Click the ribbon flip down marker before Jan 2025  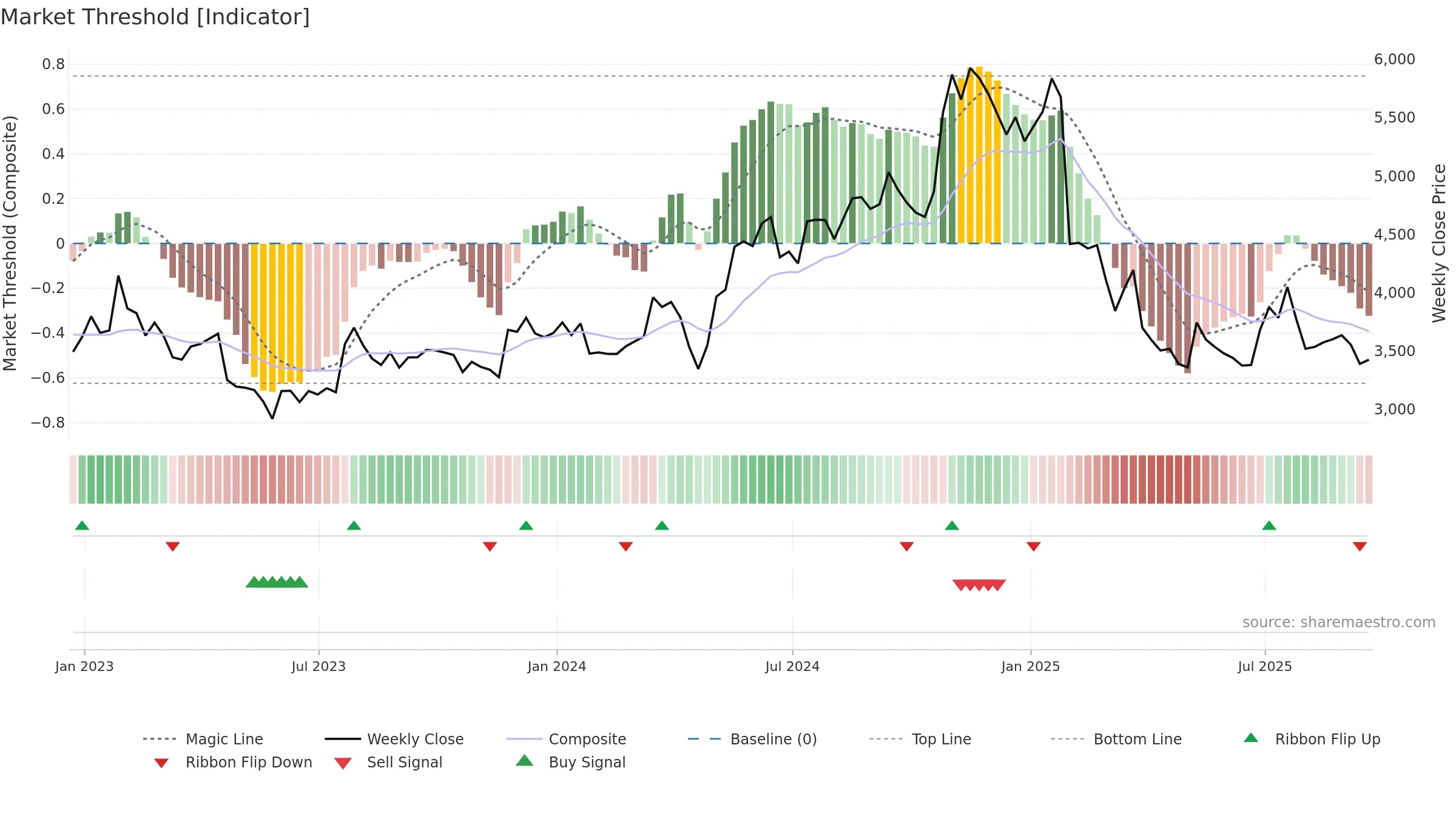[907, 547]
